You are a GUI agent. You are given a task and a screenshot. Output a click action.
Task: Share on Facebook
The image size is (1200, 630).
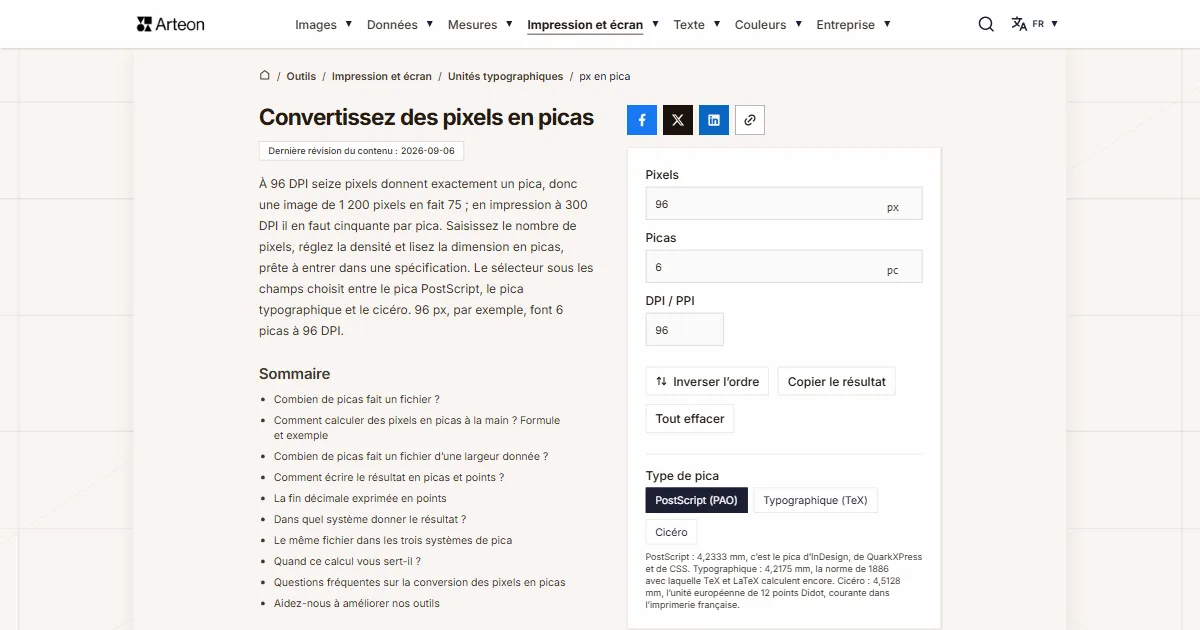pyautogui.click(x=642, y=120)
